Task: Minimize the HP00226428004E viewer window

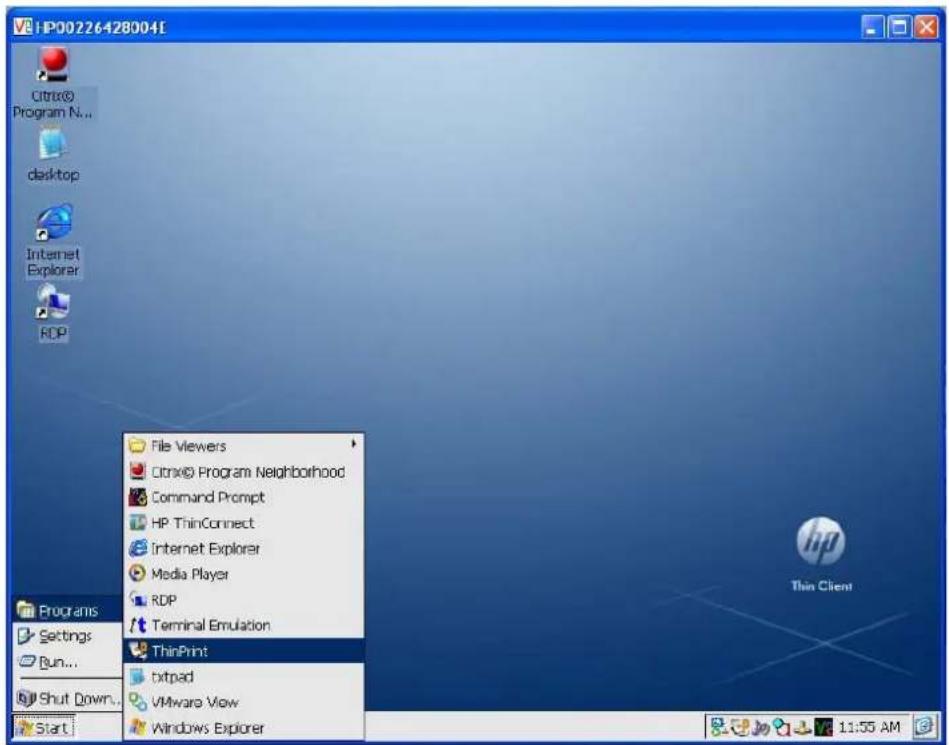Action: pyautogui.click(x=873, y=27)
